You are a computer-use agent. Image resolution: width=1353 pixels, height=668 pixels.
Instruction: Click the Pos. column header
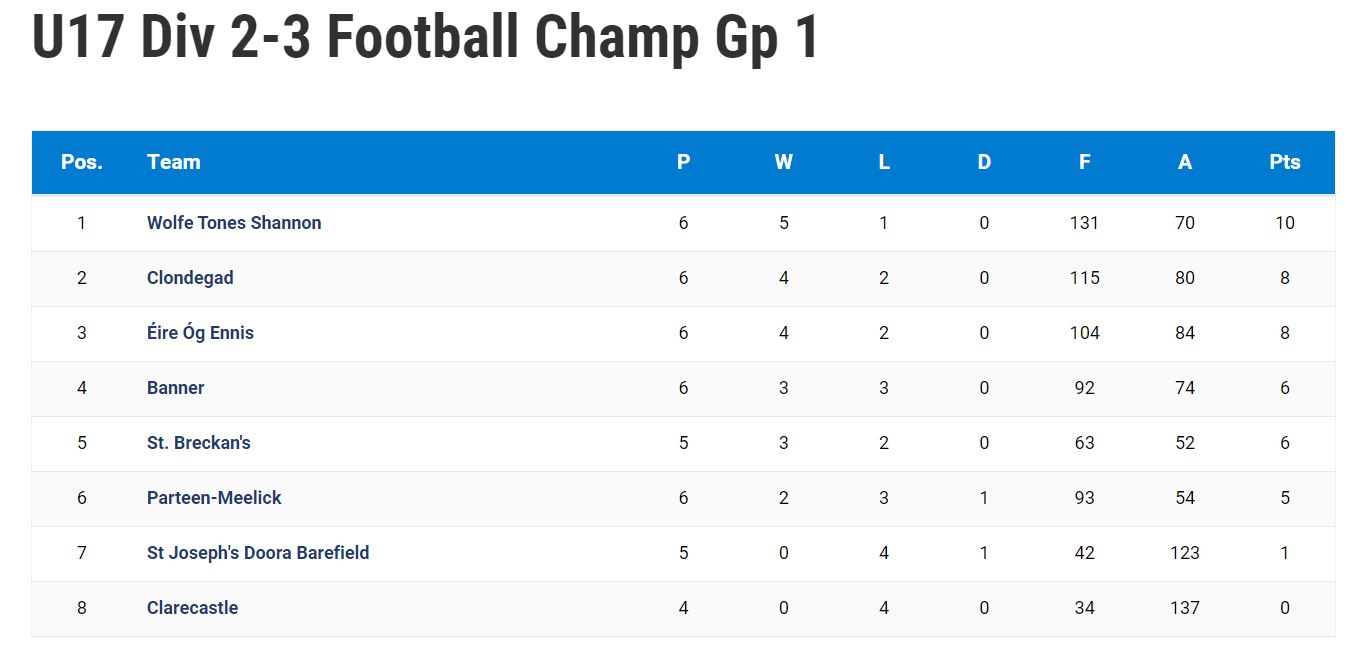point(82,162)
